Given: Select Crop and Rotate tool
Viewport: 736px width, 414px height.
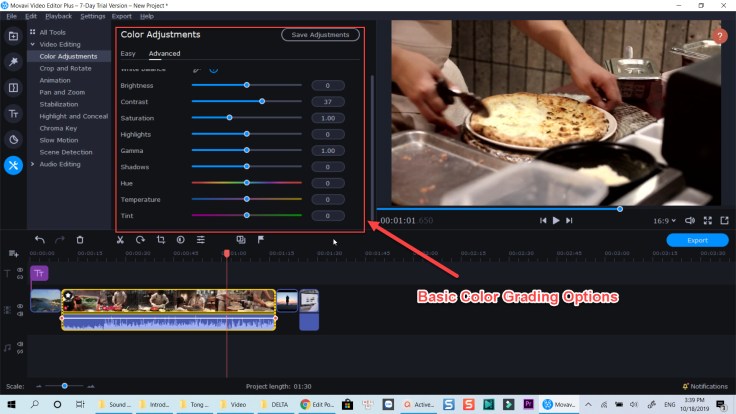Looking at the screenshot, I should click(65, 69).
